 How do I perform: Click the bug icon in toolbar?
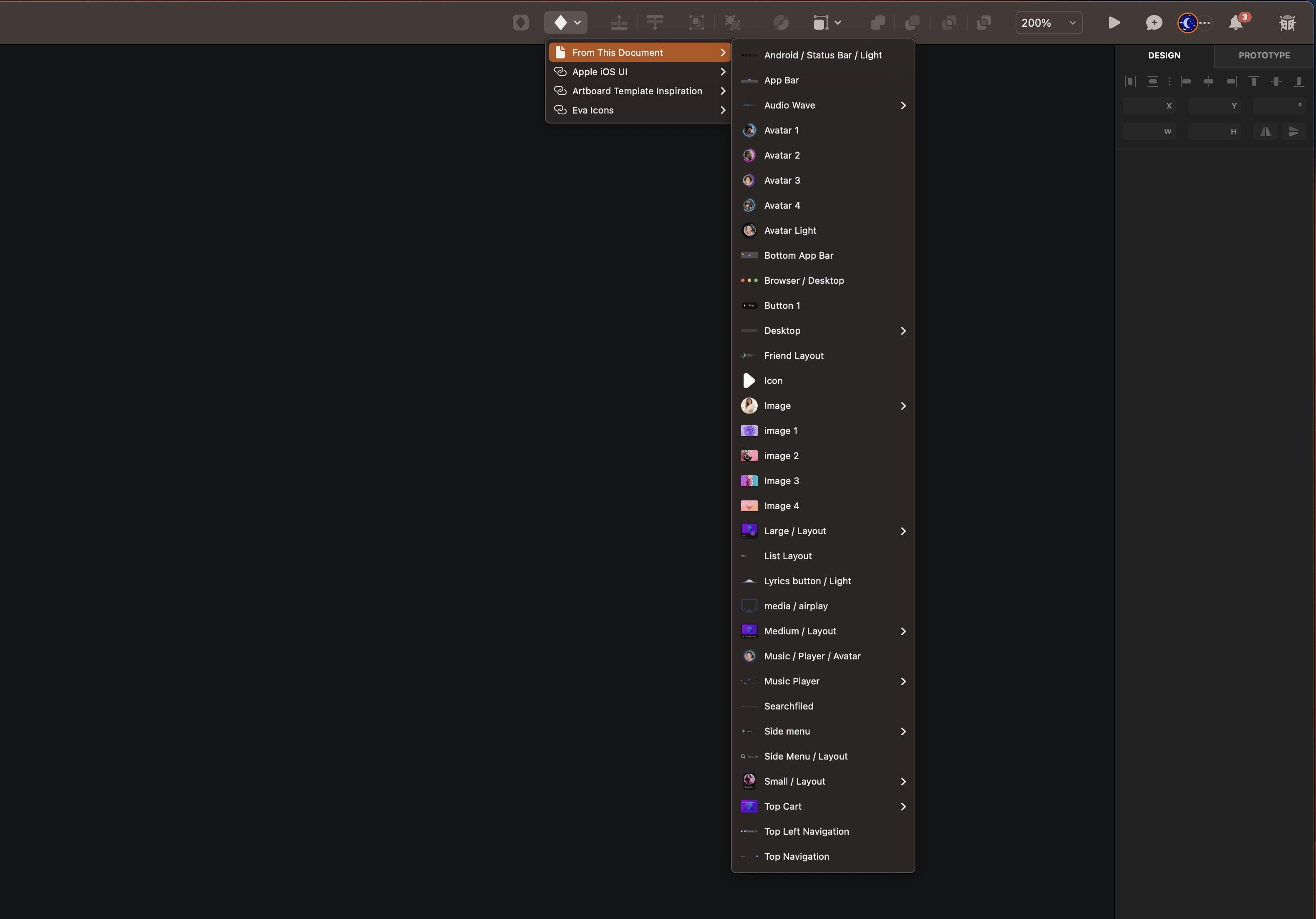[1287, 23]
